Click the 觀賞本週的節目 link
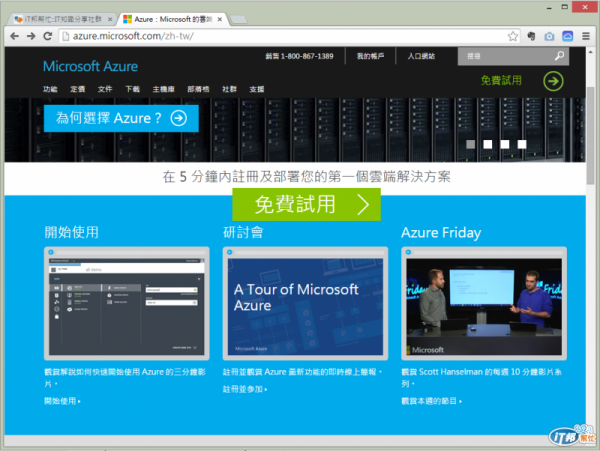600x451 pixels. coord(432,401)
